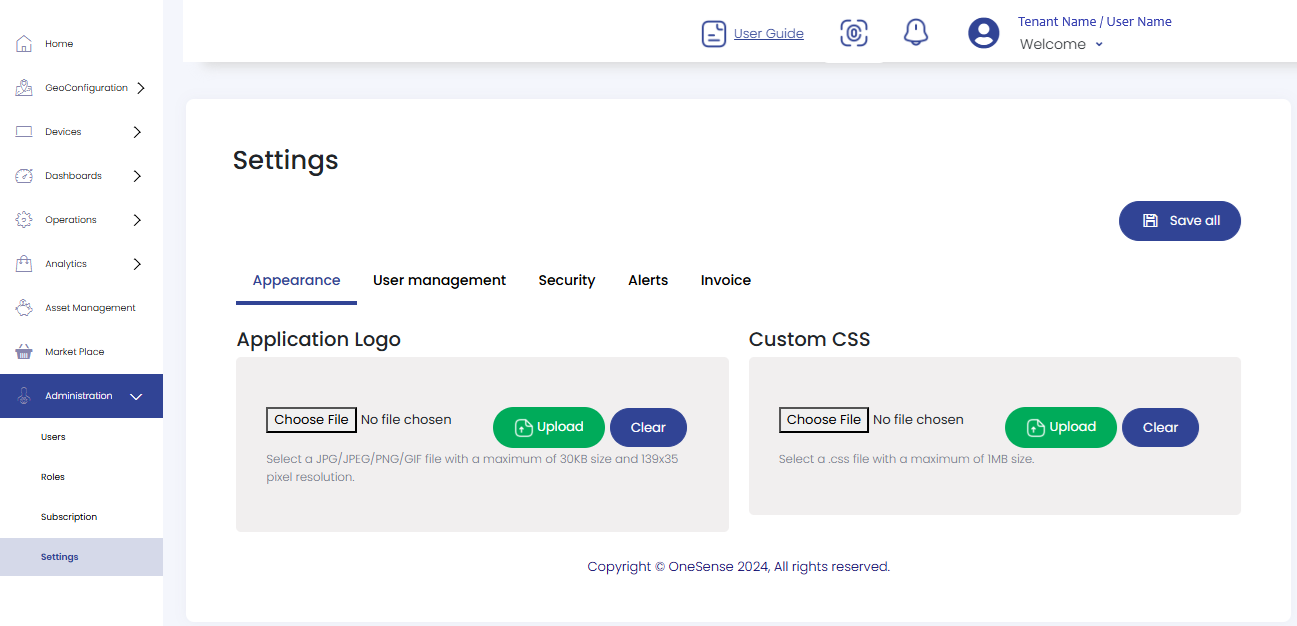The image size is (1297, 626).
Task: Click the notification bell icon
Action: point(916,33)
